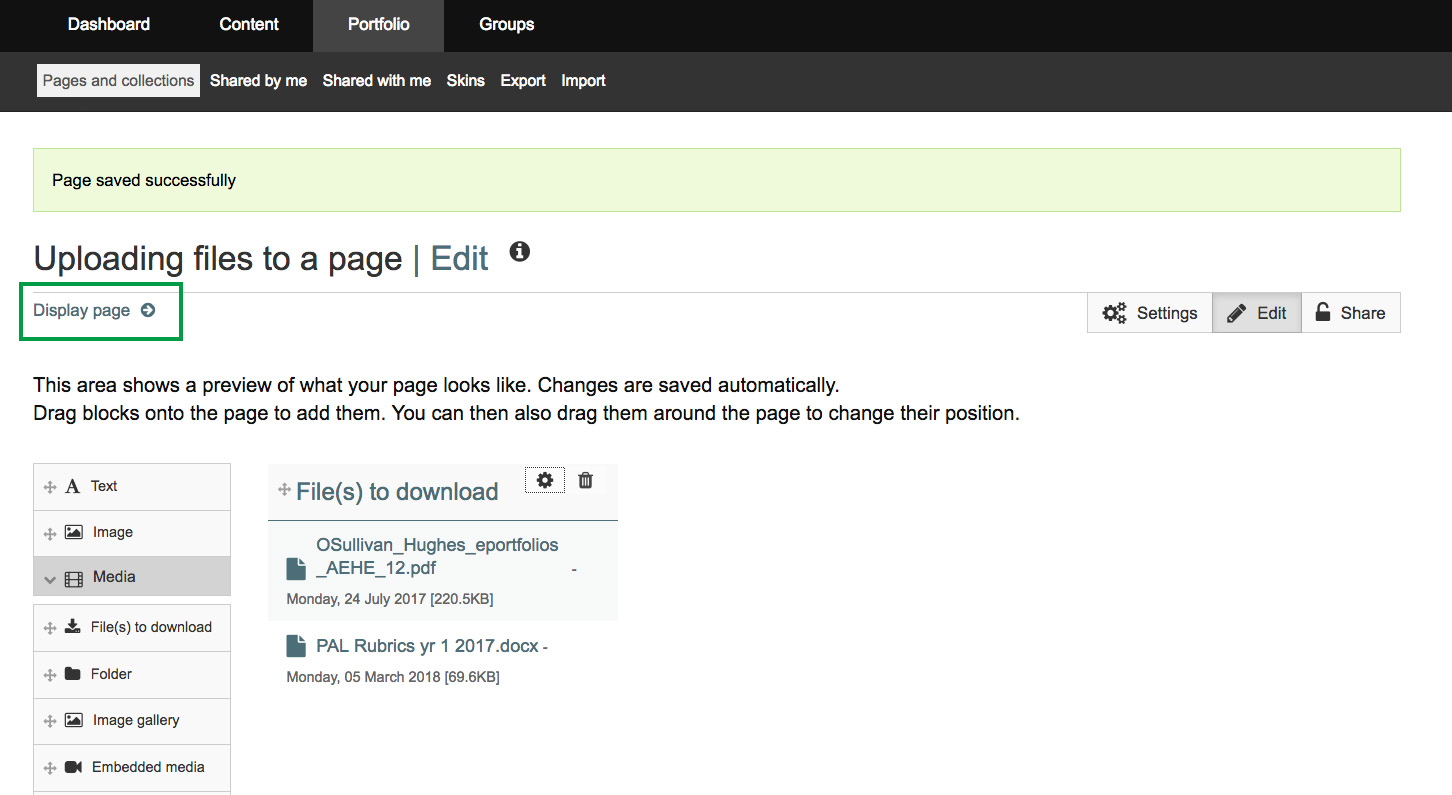
Task: Click the file icon beside PAL Rubrics
Action: (x=296, y=646)
